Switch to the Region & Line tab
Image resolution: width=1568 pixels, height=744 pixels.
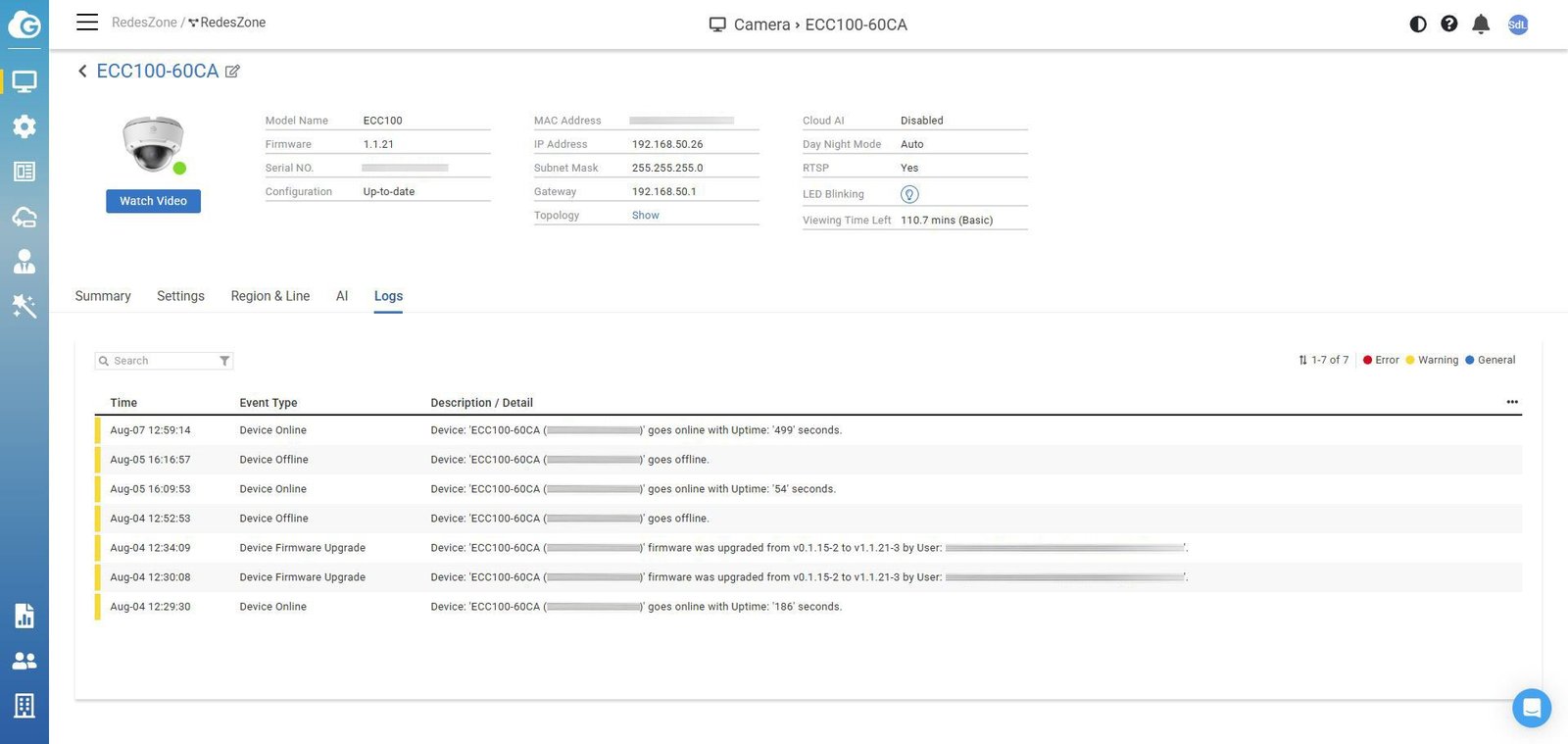[x=269, y=296]
